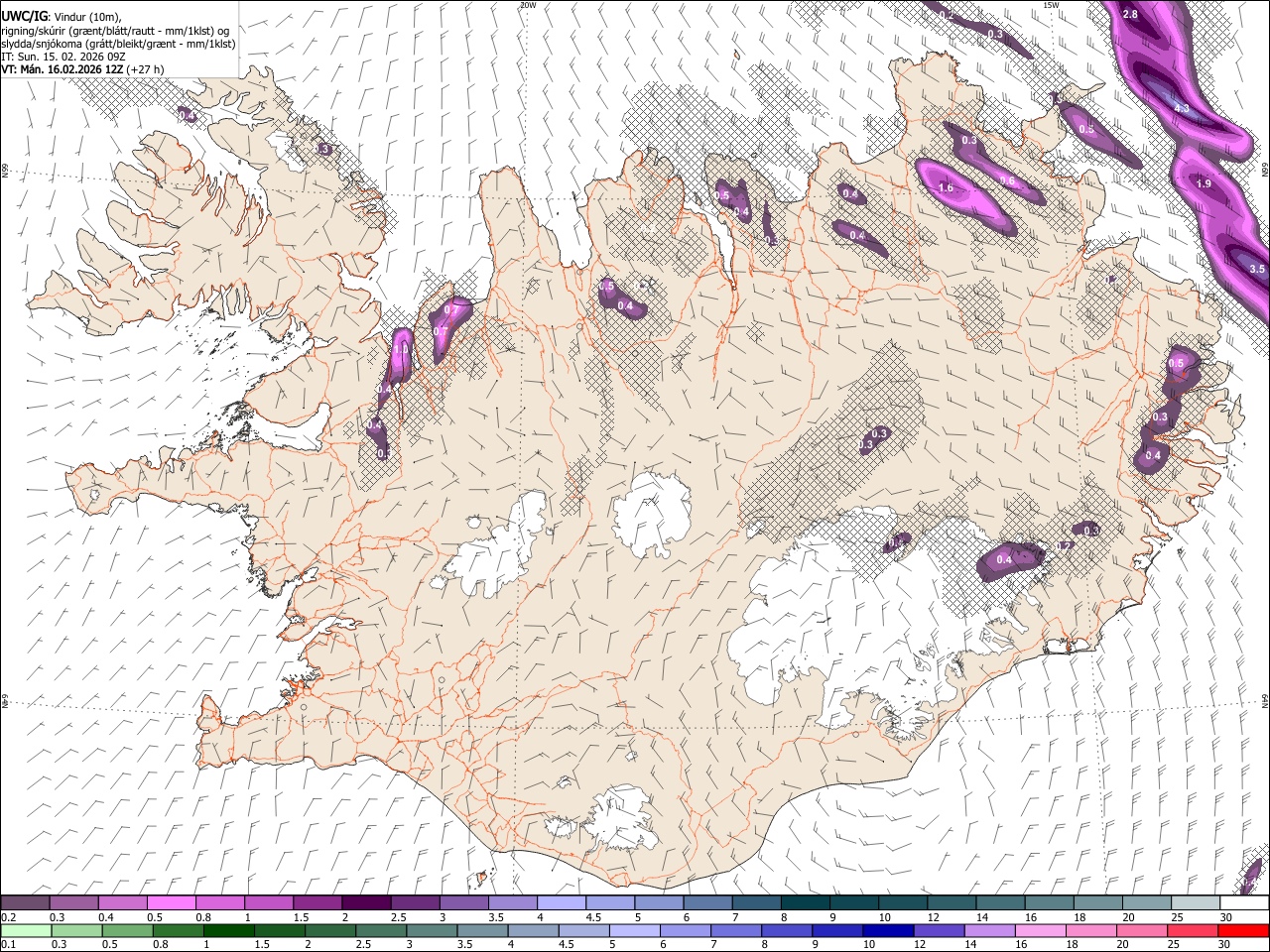
Task: Click the 0.2 label in the color scale
Action: pyautogui.click(x=8, y=917)
